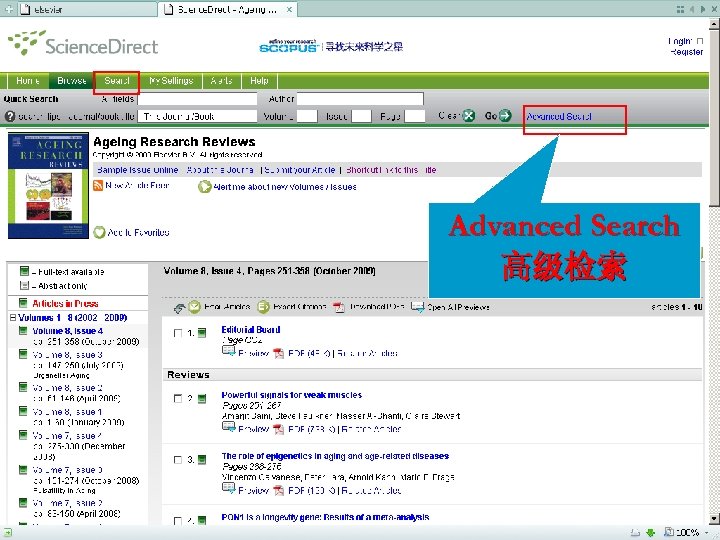This screenshot has height=540, width=720.
Task: Click full-text icon for Volume 8, Issue 3
Action: (x=23, y=354)
